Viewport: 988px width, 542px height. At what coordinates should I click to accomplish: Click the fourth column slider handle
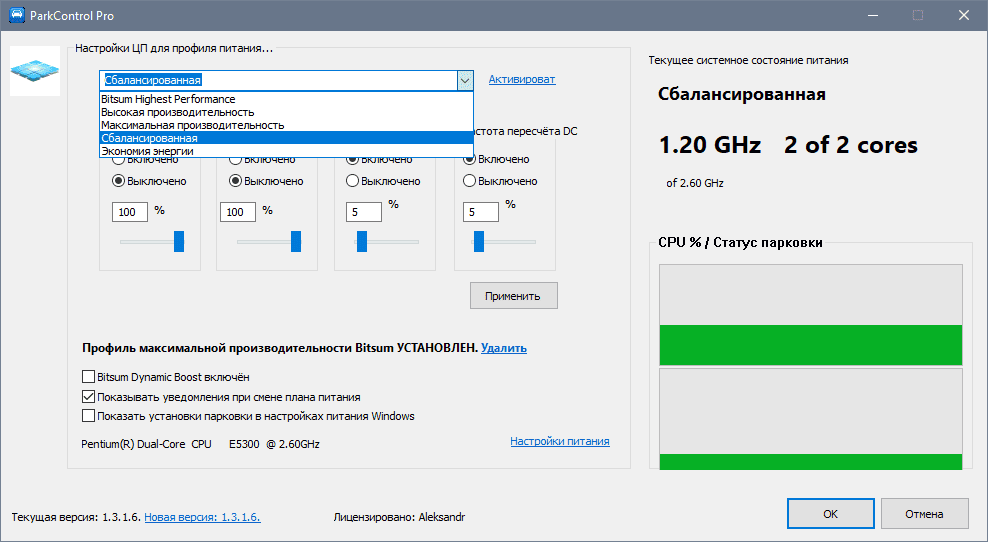pos(479,241)
